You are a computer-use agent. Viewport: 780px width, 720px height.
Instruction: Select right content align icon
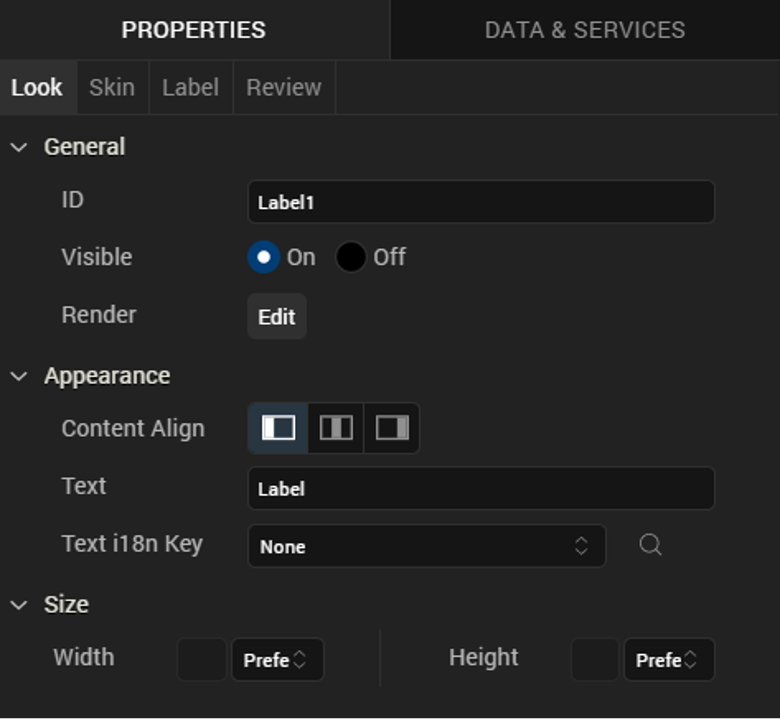click(391, 428)
